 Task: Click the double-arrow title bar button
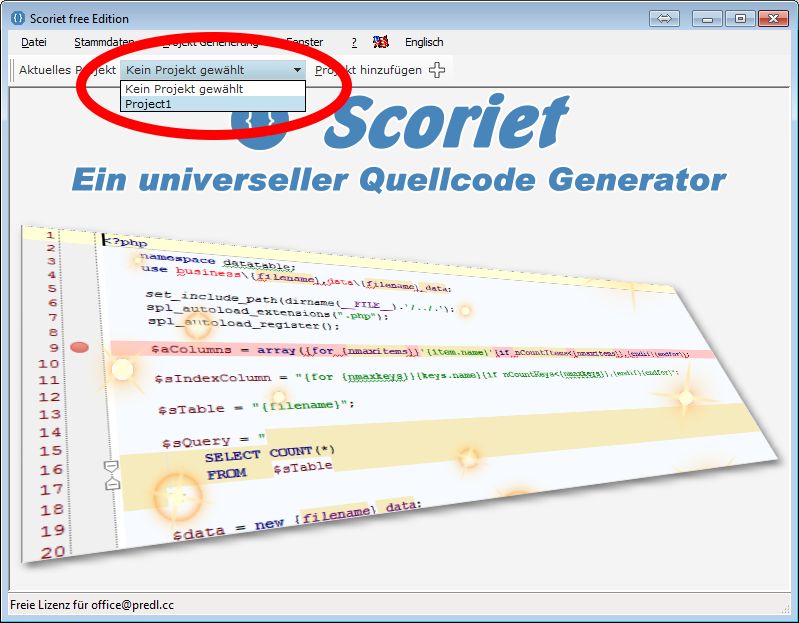(x=664, y=18)
